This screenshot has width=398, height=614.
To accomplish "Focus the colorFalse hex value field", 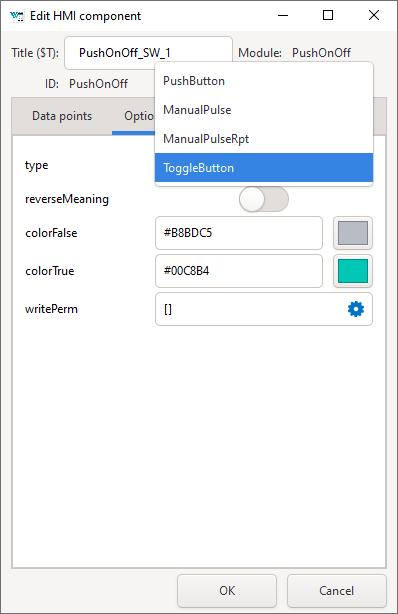I will (239, 233).
